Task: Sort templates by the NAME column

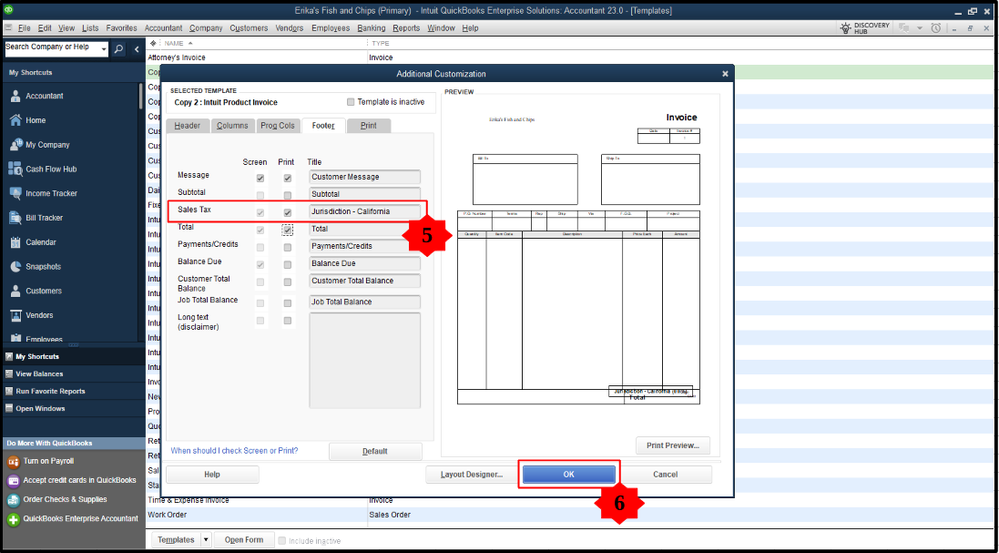Action: click(x=175, y=43)
